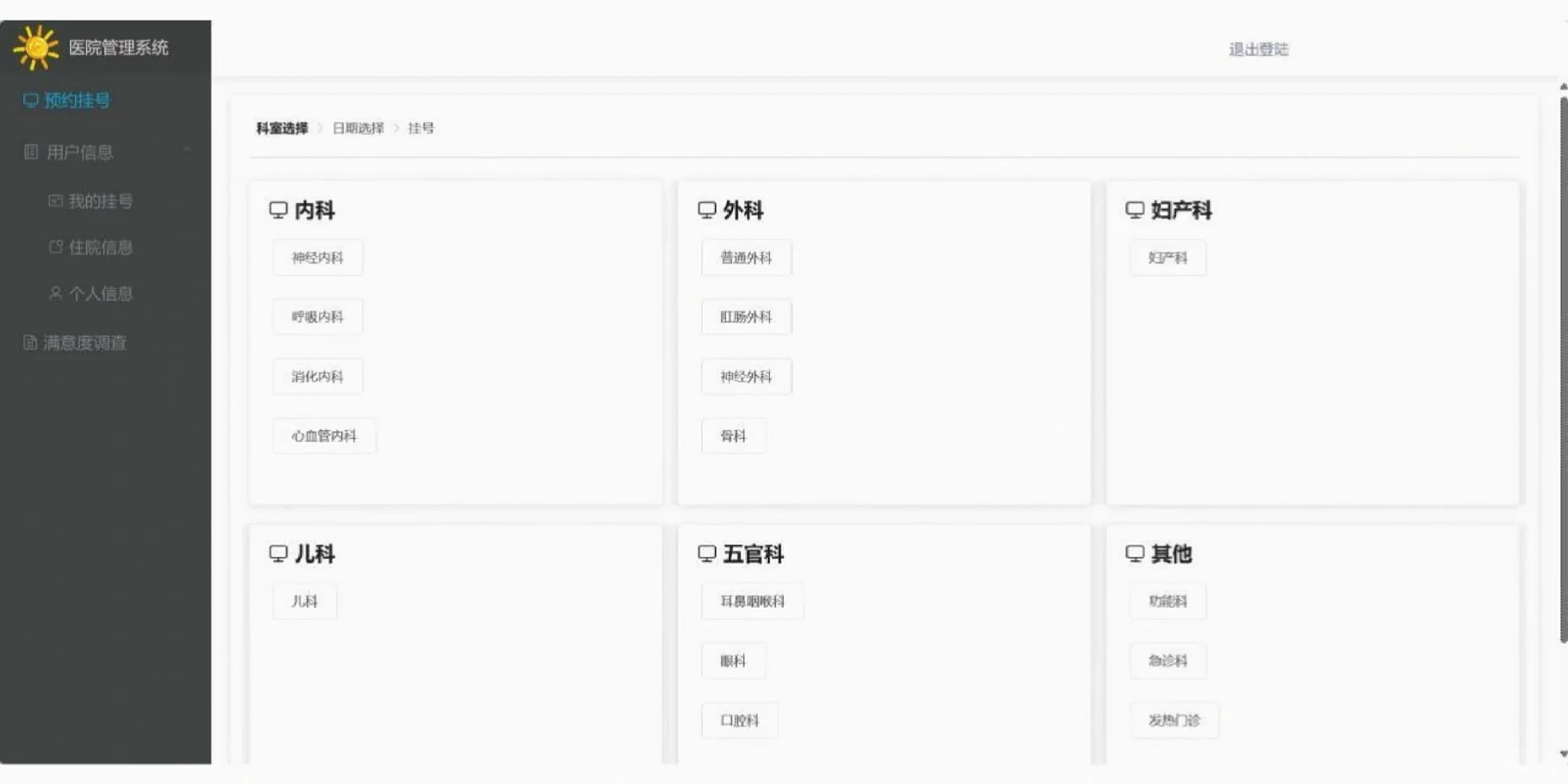Open 个人信息 in sidebar
Screen dimensions: 1568x784
tap(99, 294)
